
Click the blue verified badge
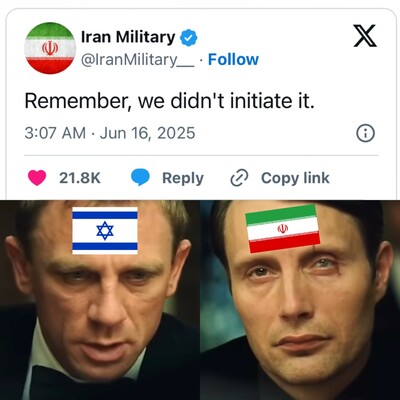[x=189, y=38]
